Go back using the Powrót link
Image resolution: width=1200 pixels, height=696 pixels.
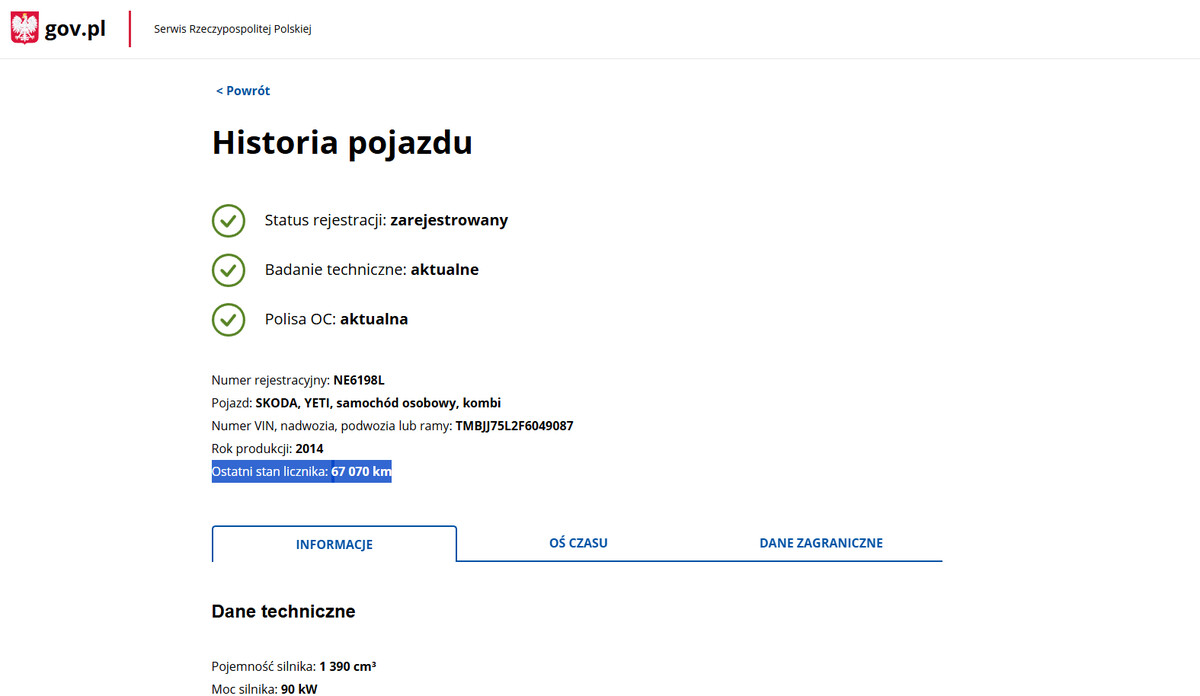[243, 91]
